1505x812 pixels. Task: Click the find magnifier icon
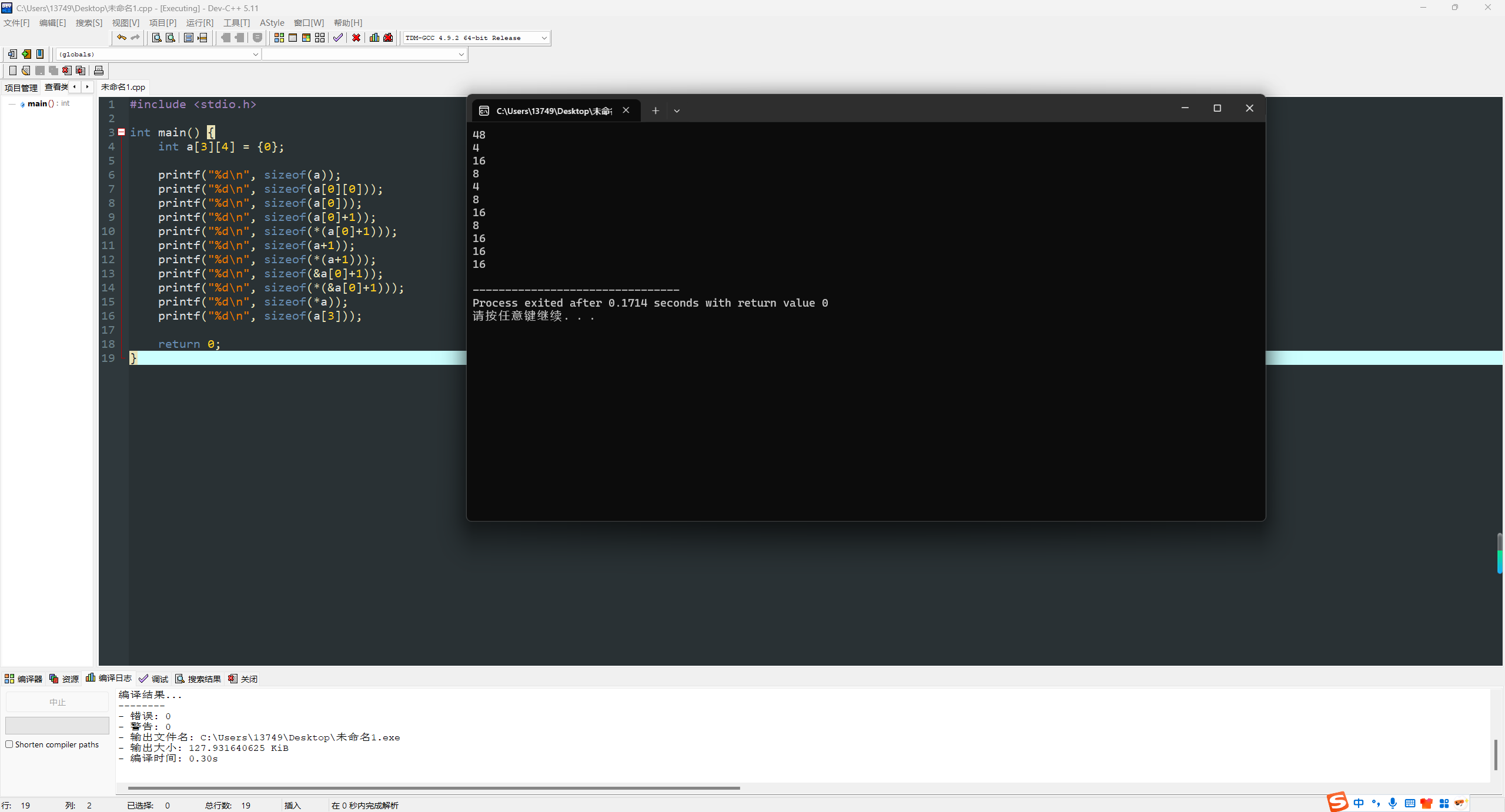pyautogui.click(x=156, y=38)
